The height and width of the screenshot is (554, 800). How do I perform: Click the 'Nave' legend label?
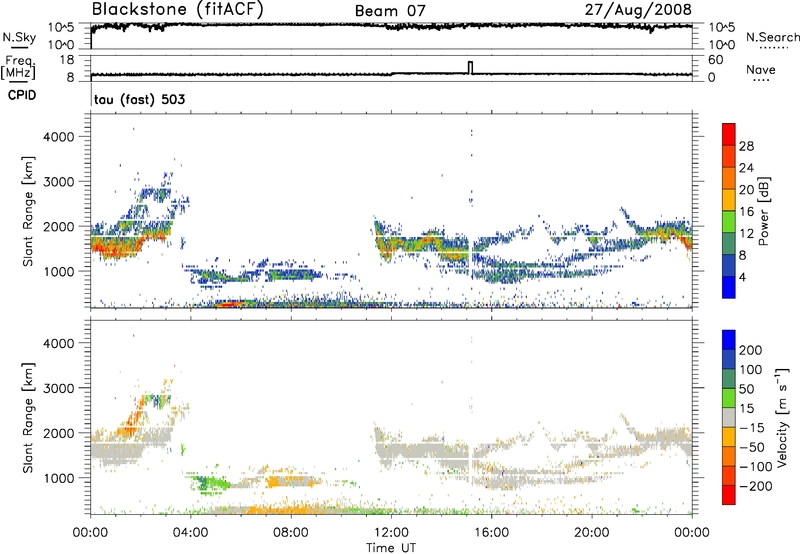761,69
